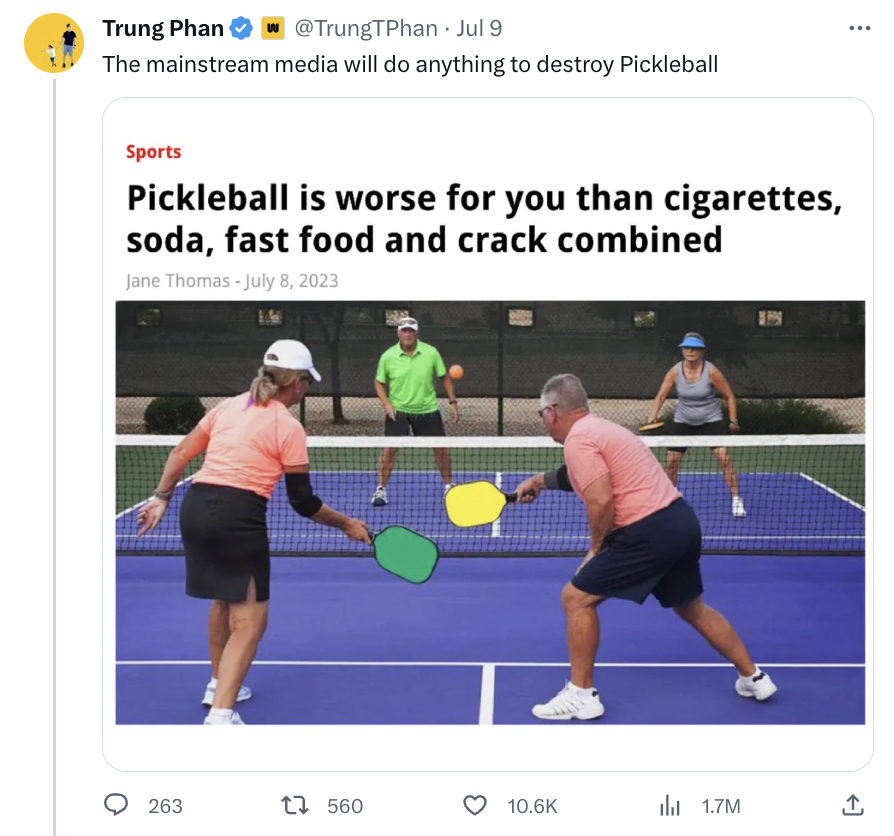Screen dimensions: 894x836
Task: Open the three-dot more options menu
Action: click(x=860, y=27)
